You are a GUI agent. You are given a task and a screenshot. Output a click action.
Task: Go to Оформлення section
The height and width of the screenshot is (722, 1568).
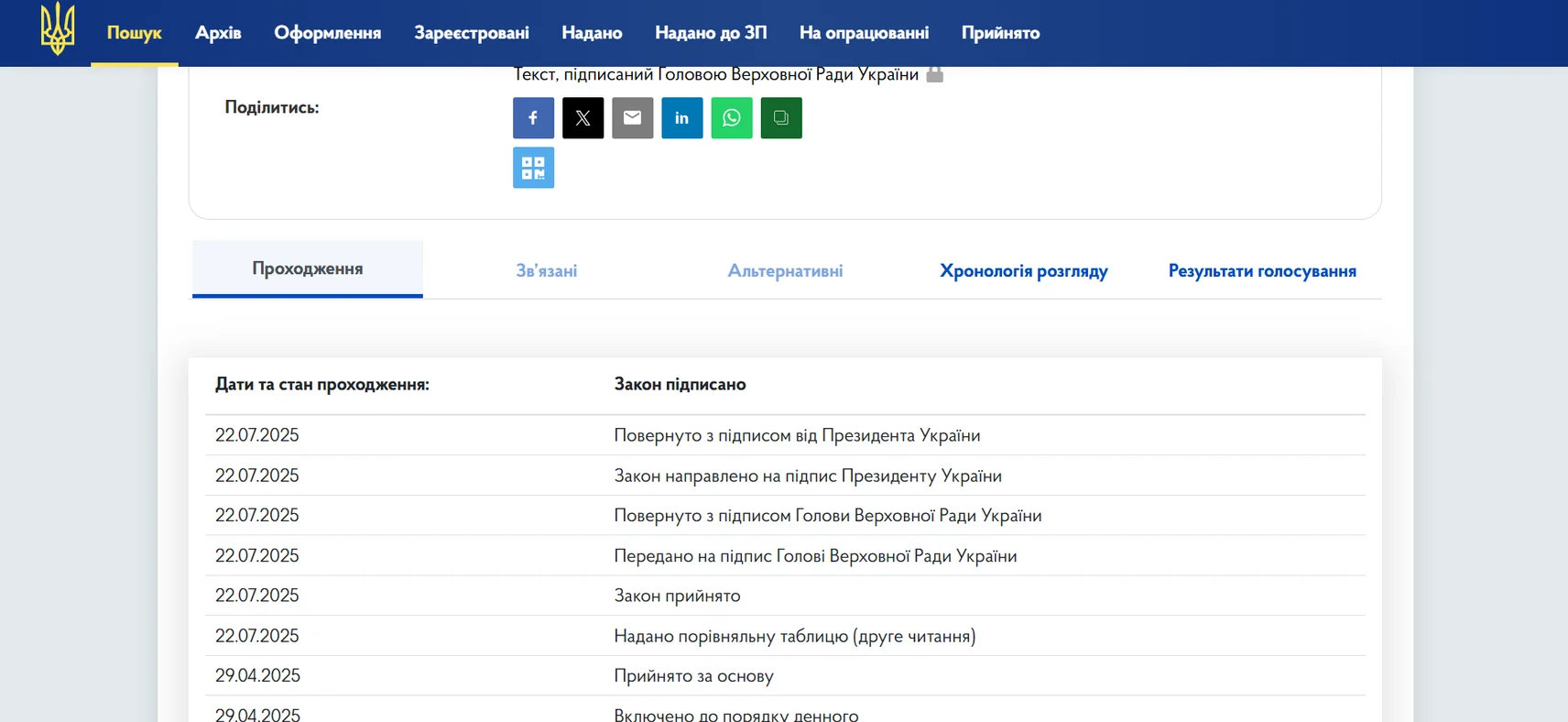pyautogui.click(x=327, y=33)
